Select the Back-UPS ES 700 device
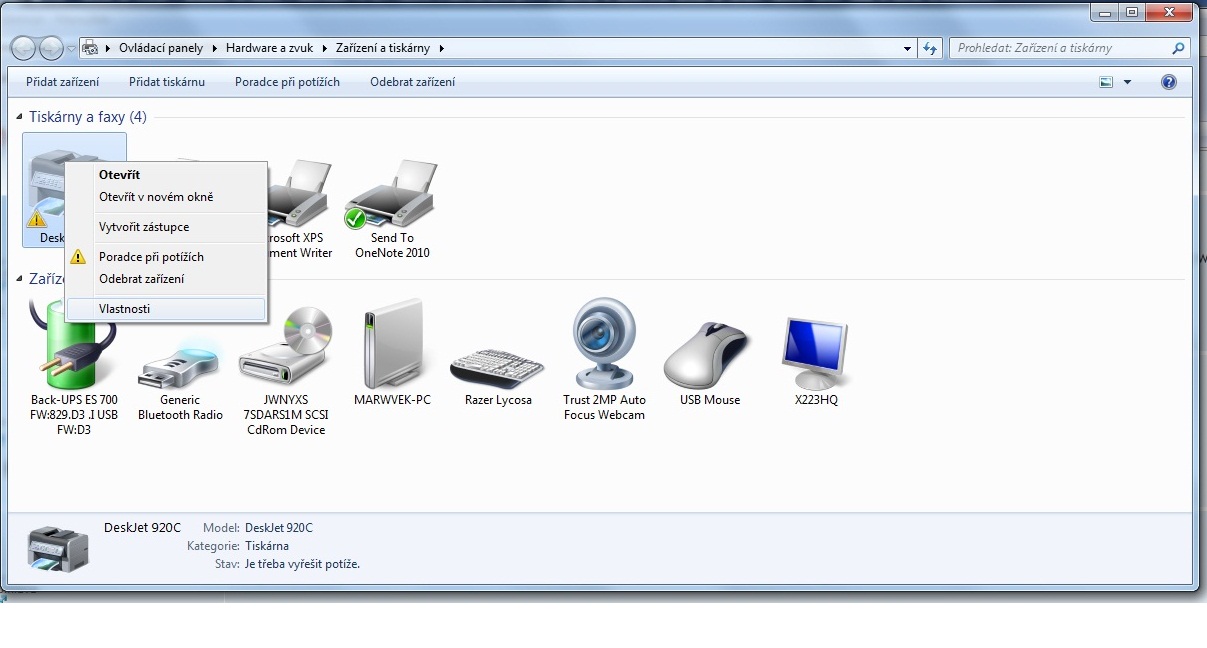 (74, 368)
